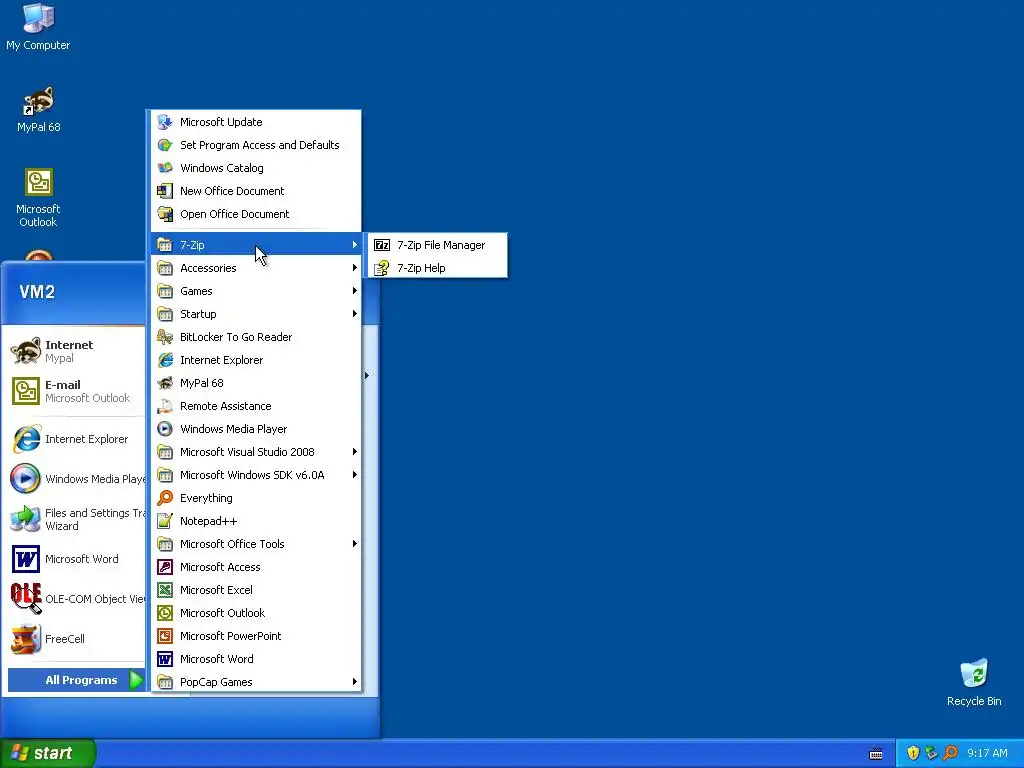This screenshot has width=1024, height=768.
Task: Expand Microsoft Windows SDK v6.0A submenu arrow
Action: coord(355,475)
